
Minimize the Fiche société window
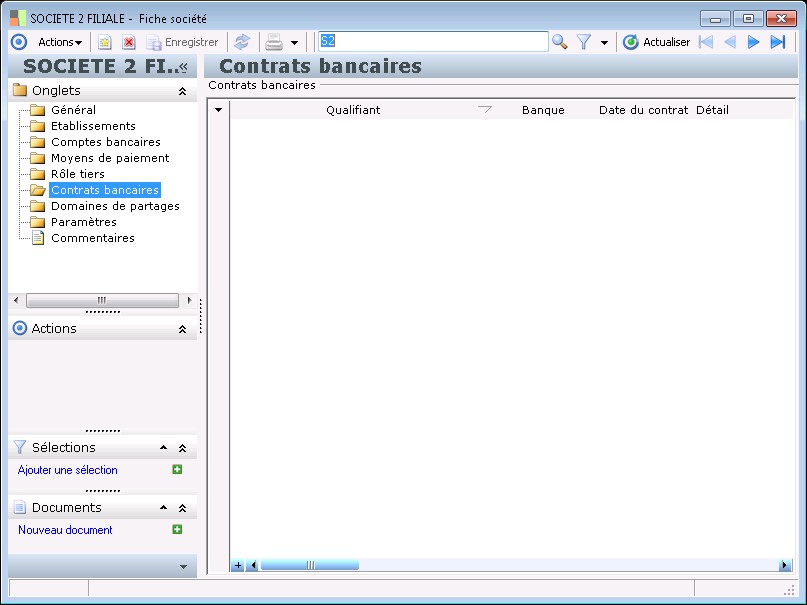pos(715,19)
